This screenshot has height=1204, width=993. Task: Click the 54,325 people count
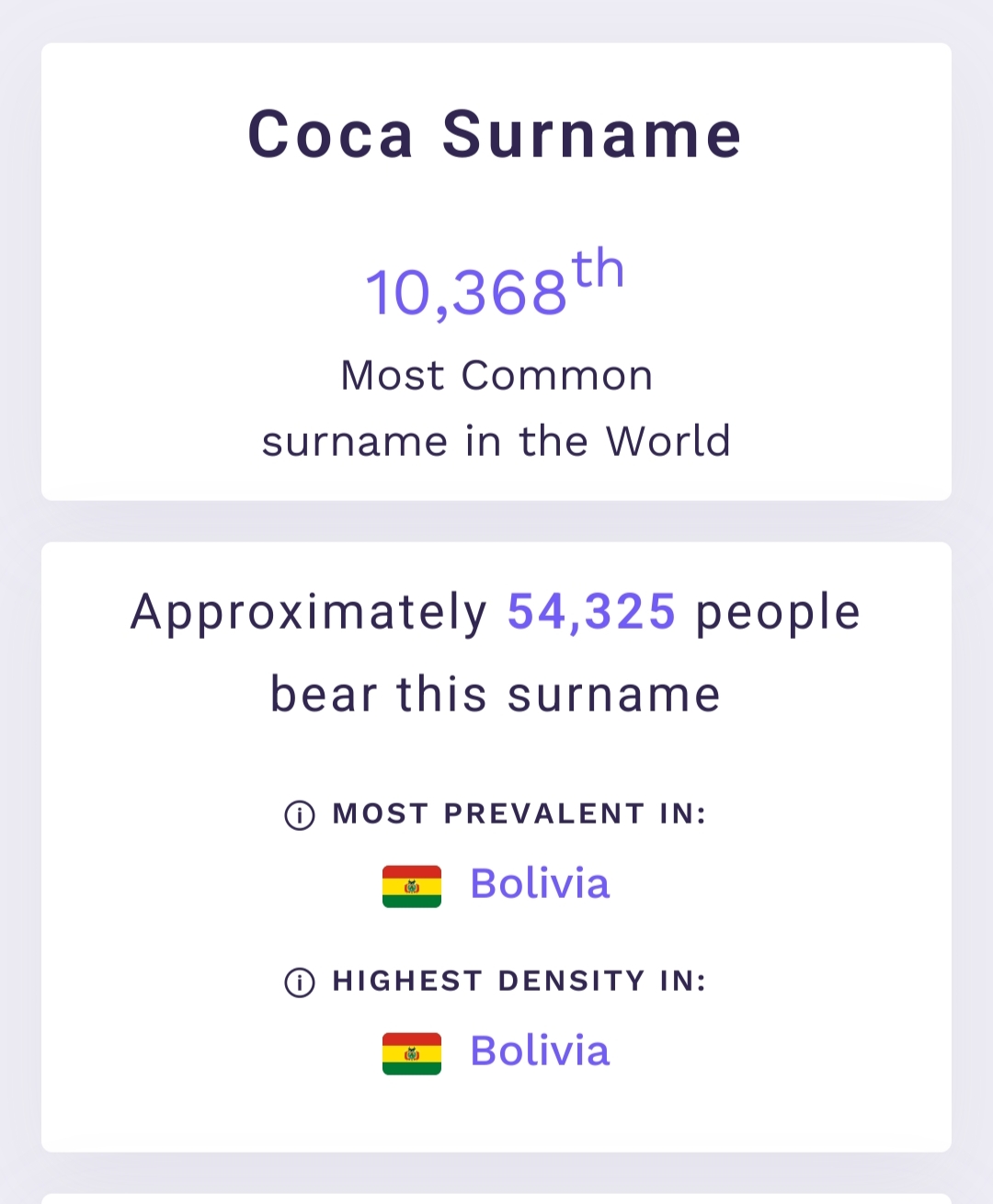click(x=591, y=612)
